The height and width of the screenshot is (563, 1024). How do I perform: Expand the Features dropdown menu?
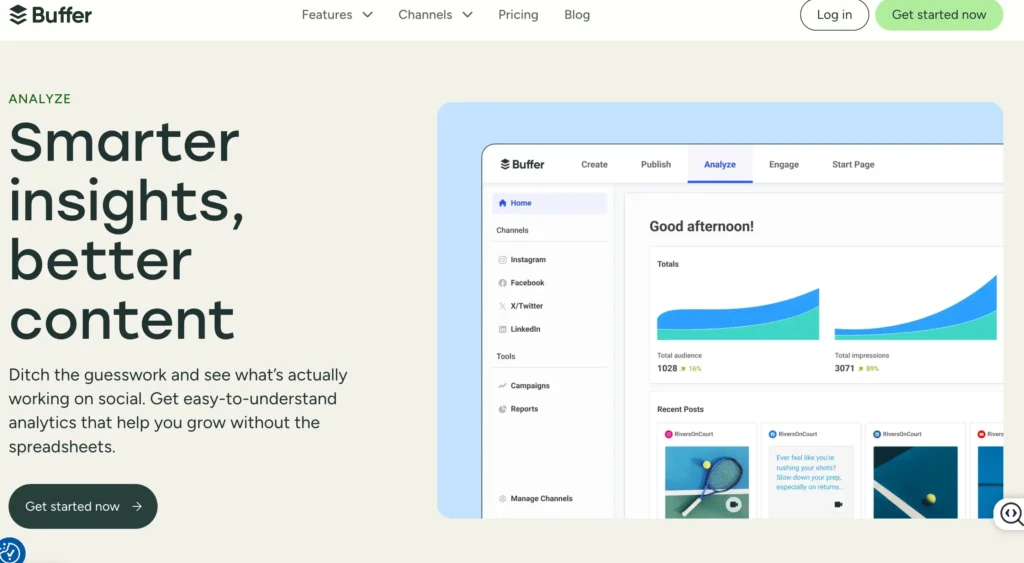(337, 14)
